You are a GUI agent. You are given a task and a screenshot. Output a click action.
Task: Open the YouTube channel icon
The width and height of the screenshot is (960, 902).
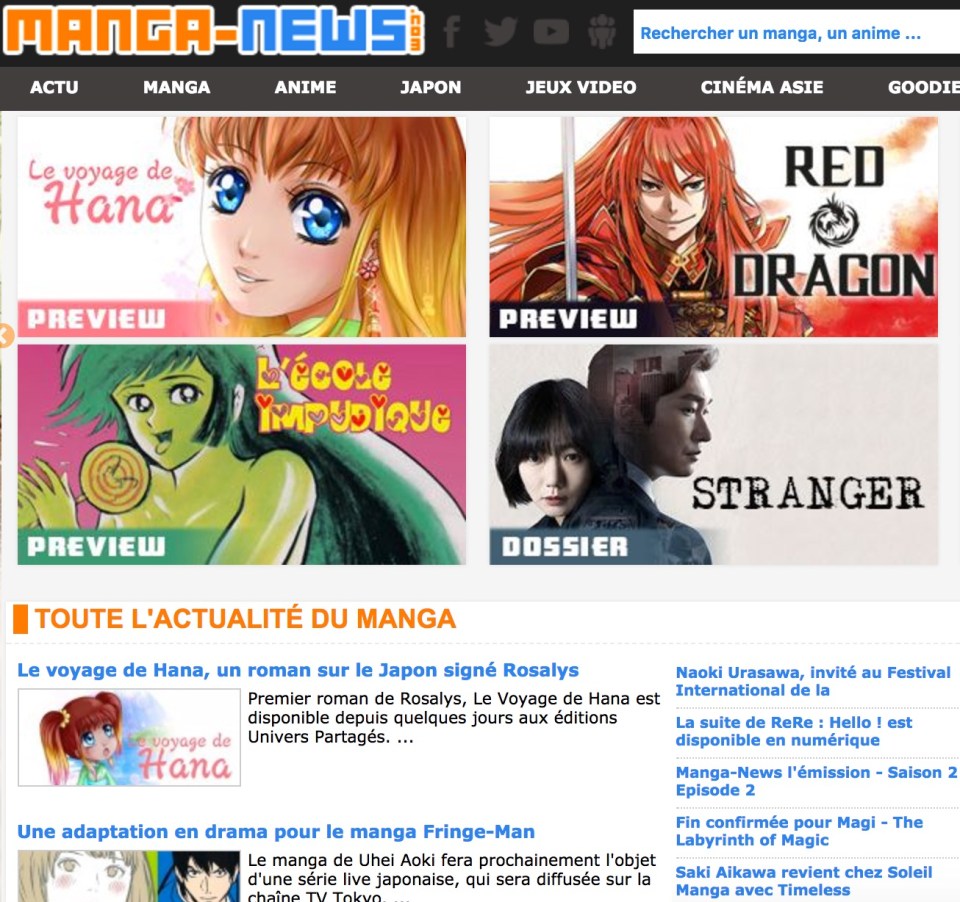click(x=551, y=32)
